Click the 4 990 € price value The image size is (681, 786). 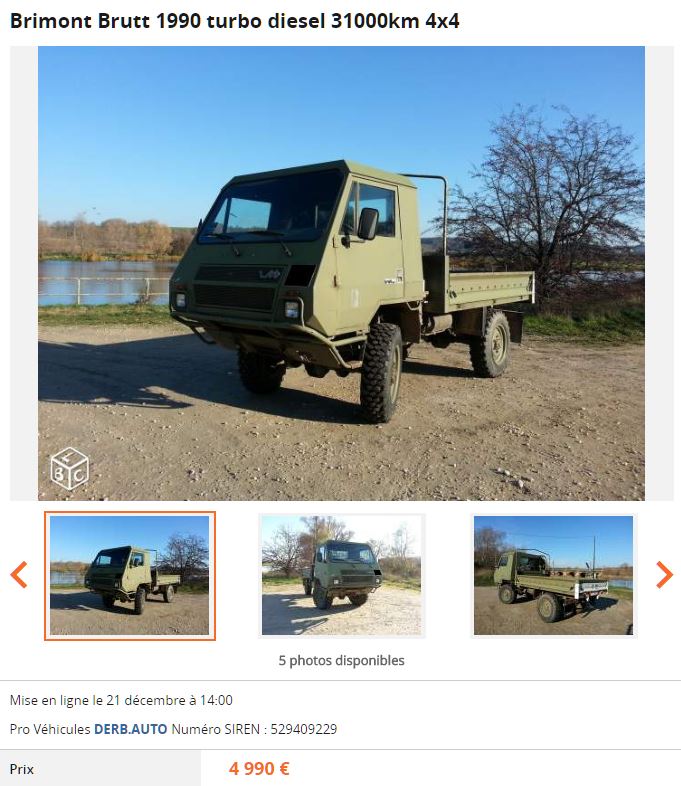click(x=259, y=768)
